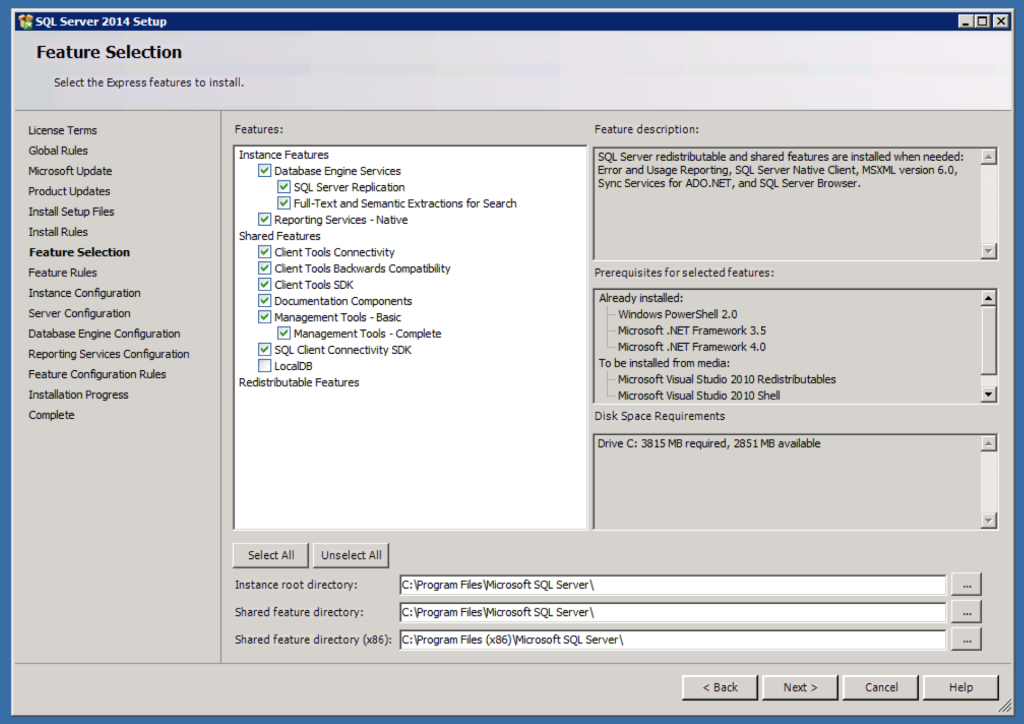Enable the LocalDB feature
1024x724 pixels.
264,365
